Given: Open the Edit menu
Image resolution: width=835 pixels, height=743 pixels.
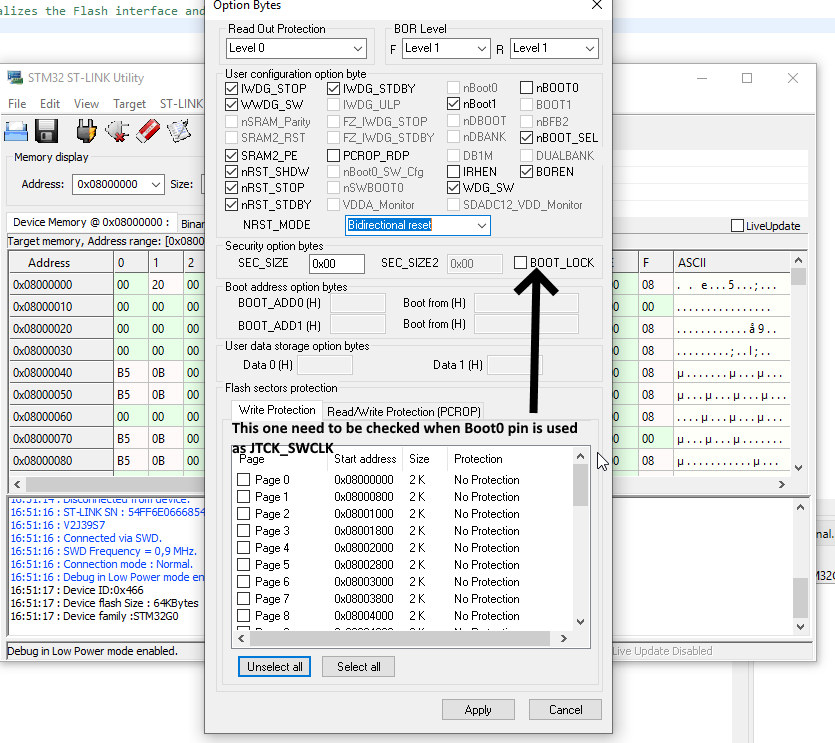Looking at the screenshot, I should [50, 104].
